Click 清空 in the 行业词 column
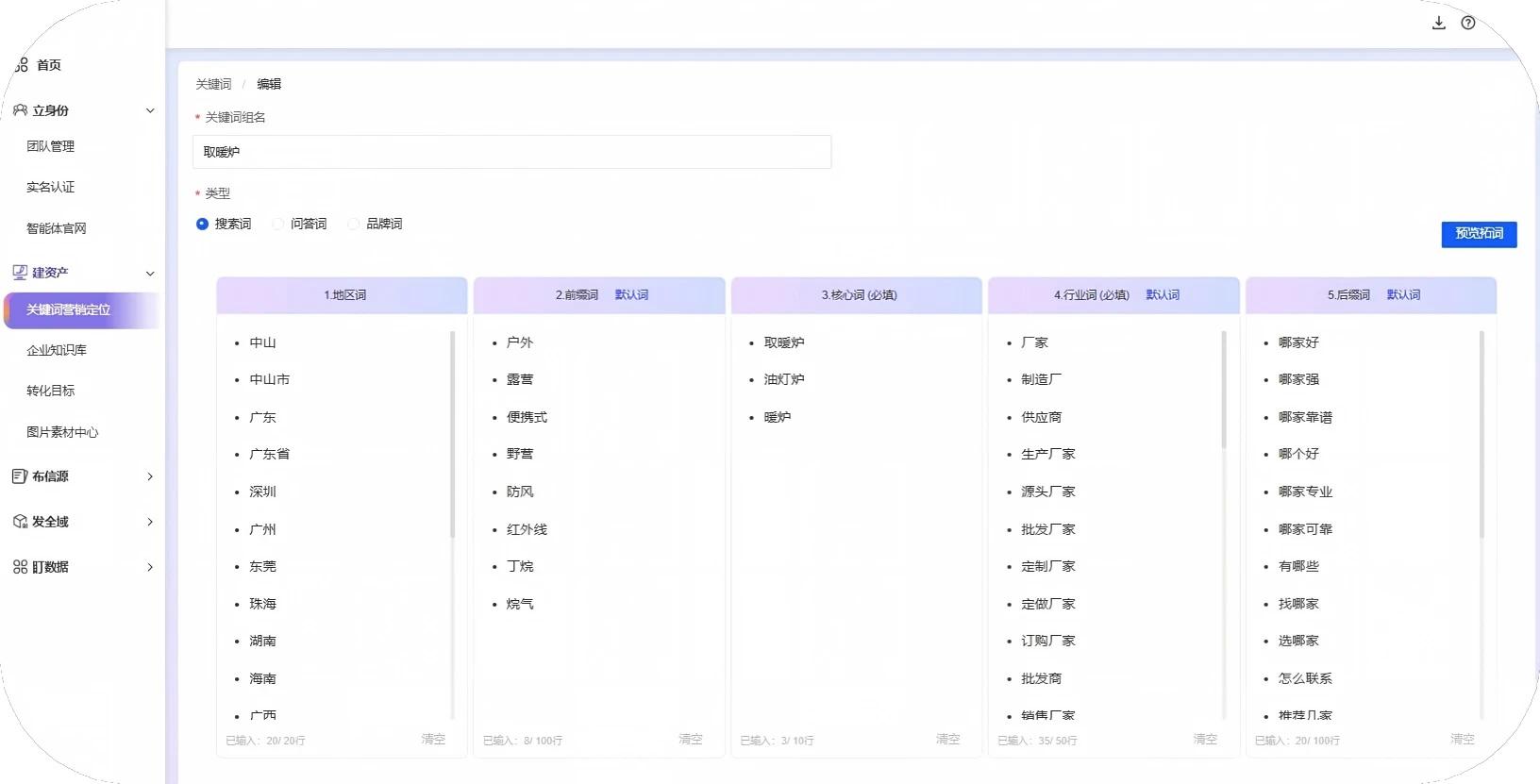Viewport: 1540px width, 784px height. click(1205, 740)
